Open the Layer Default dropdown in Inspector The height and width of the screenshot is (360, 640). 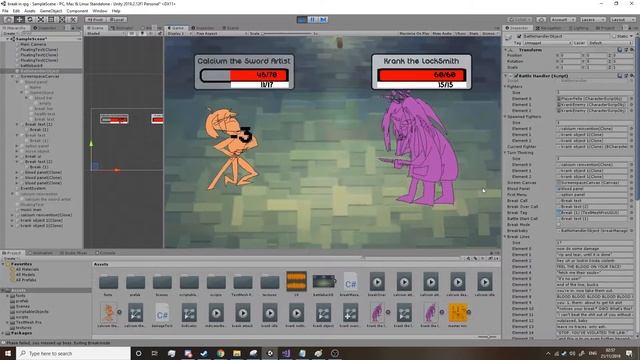click(x=610, y=43)
